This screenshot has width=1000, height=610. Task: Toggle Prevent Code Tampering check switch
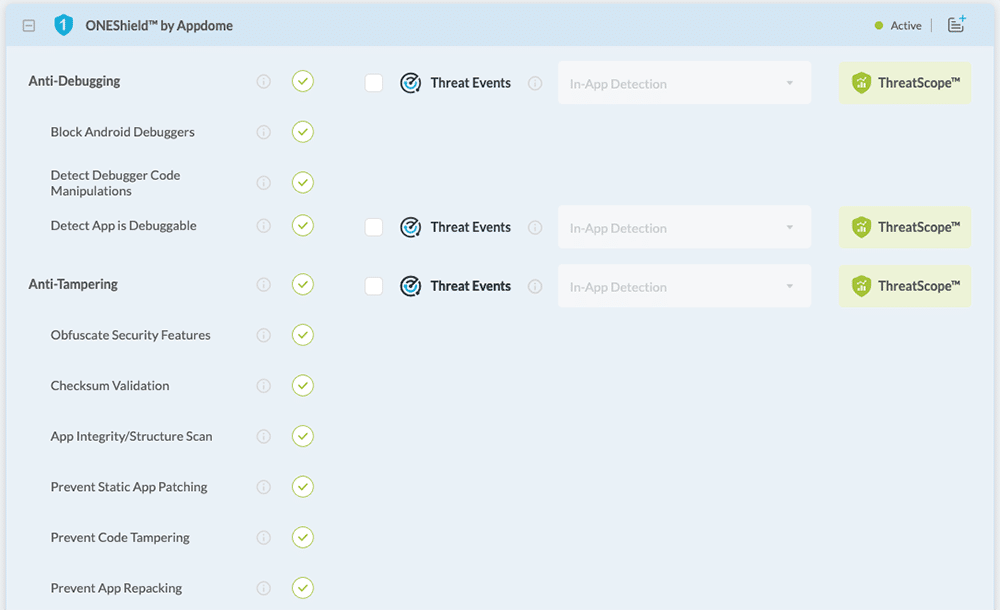pyautogui.click(x=303, y=537)
